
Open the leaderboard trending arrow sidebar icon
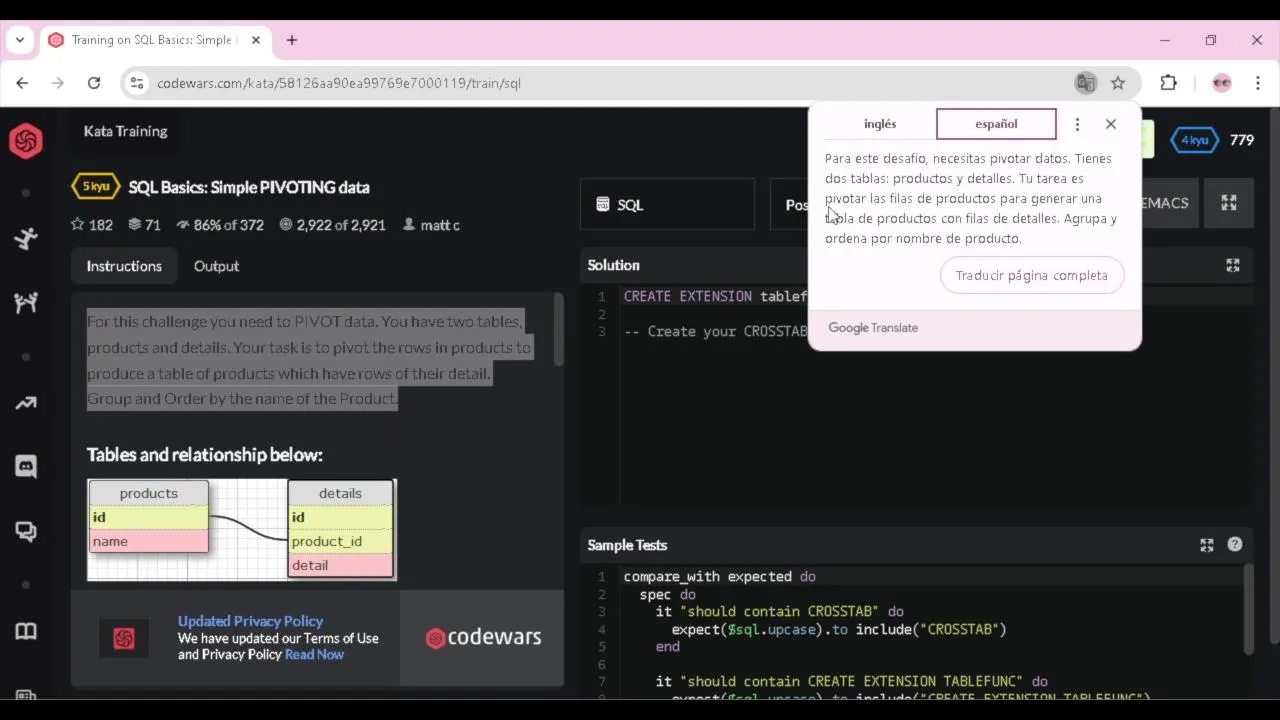coord(26,403)
